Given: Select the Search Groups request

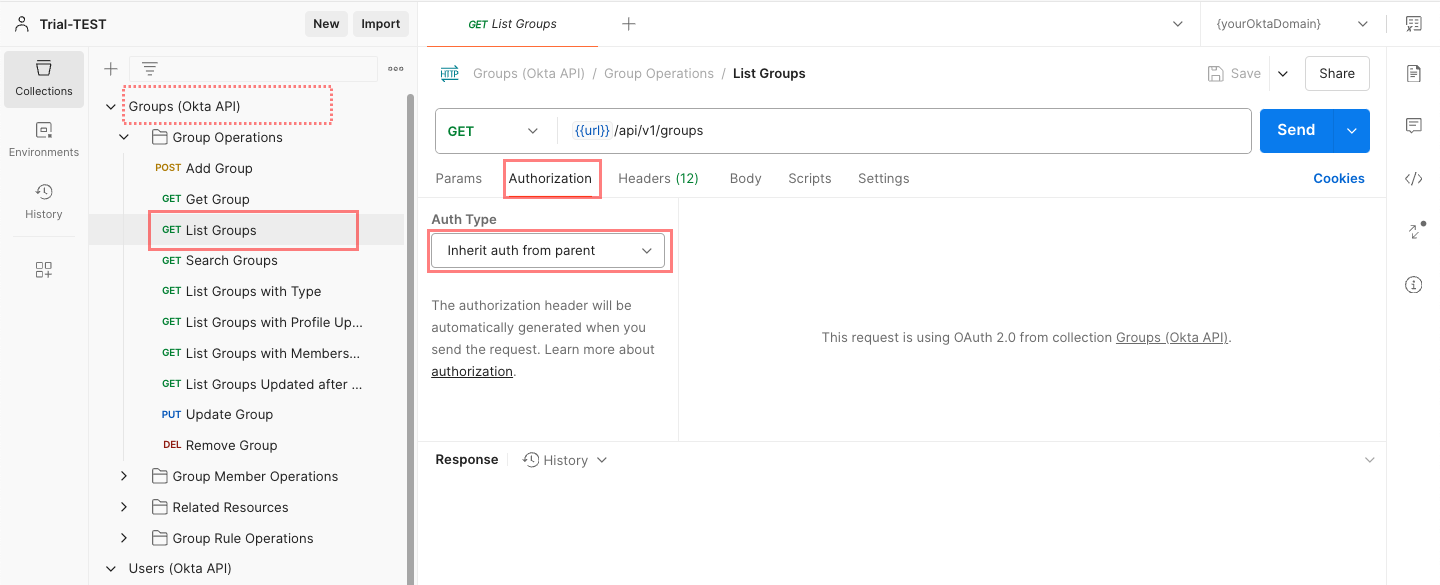Looking at the screenshot, I should 231,261.
